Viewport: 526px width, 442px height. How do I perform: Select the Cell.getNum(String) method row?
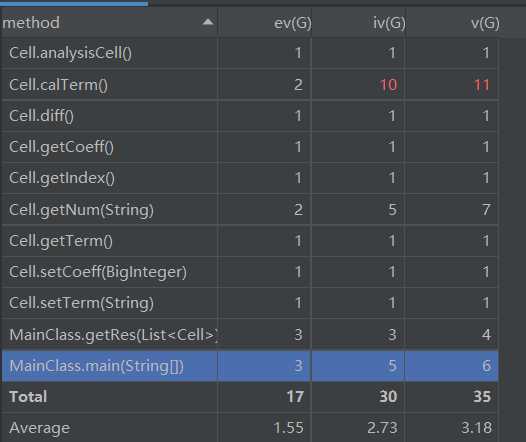[x=250, y=209]
